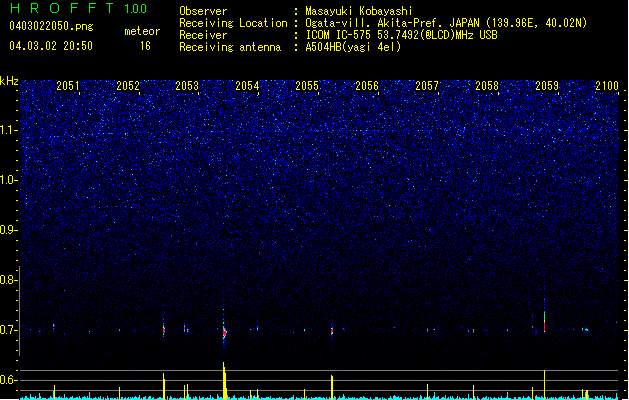Click the ICOM IC-575 receiver text

click(401, 35)
